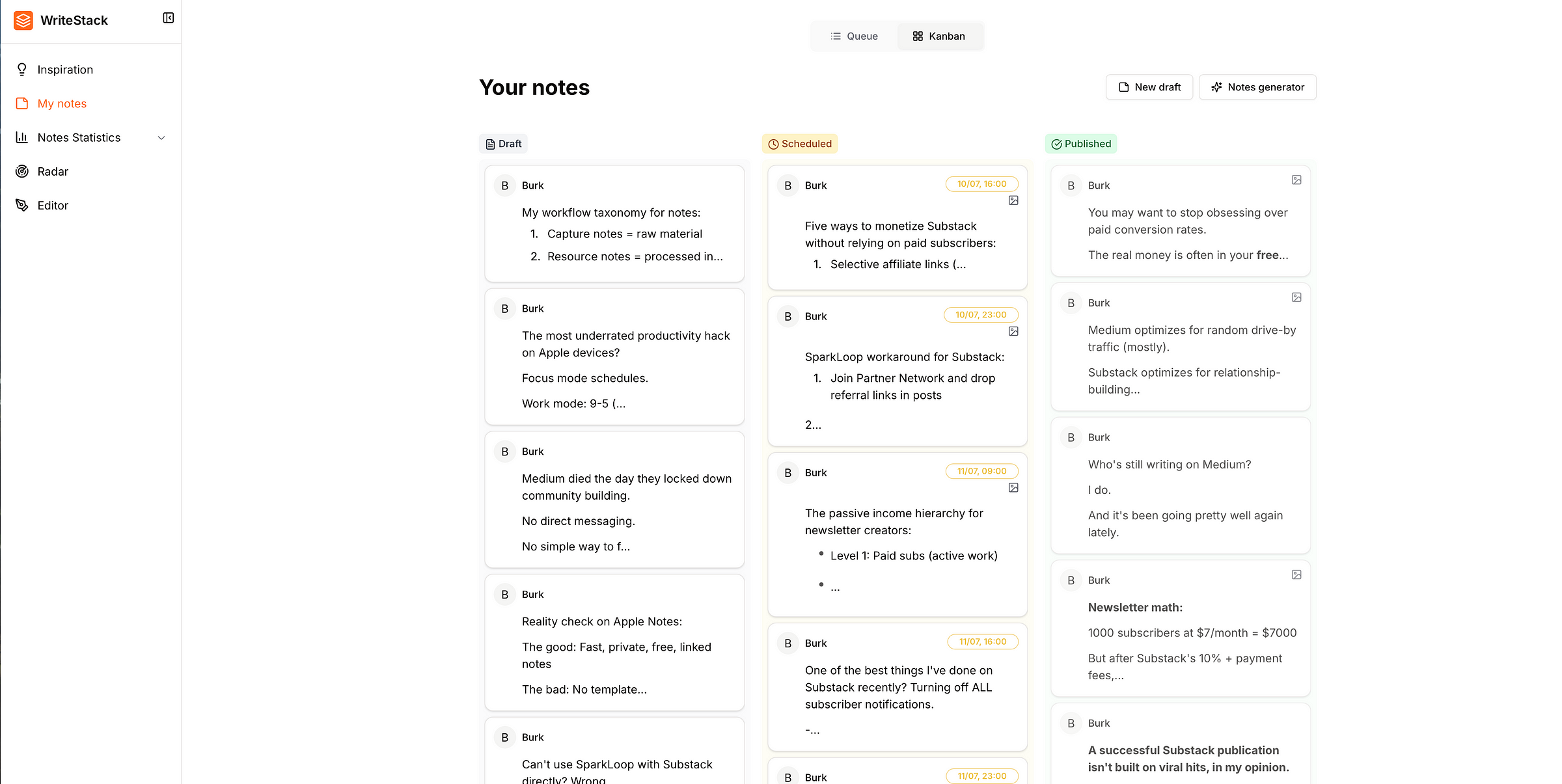Open Notes generator
1562x784 pixels.
1257,87
